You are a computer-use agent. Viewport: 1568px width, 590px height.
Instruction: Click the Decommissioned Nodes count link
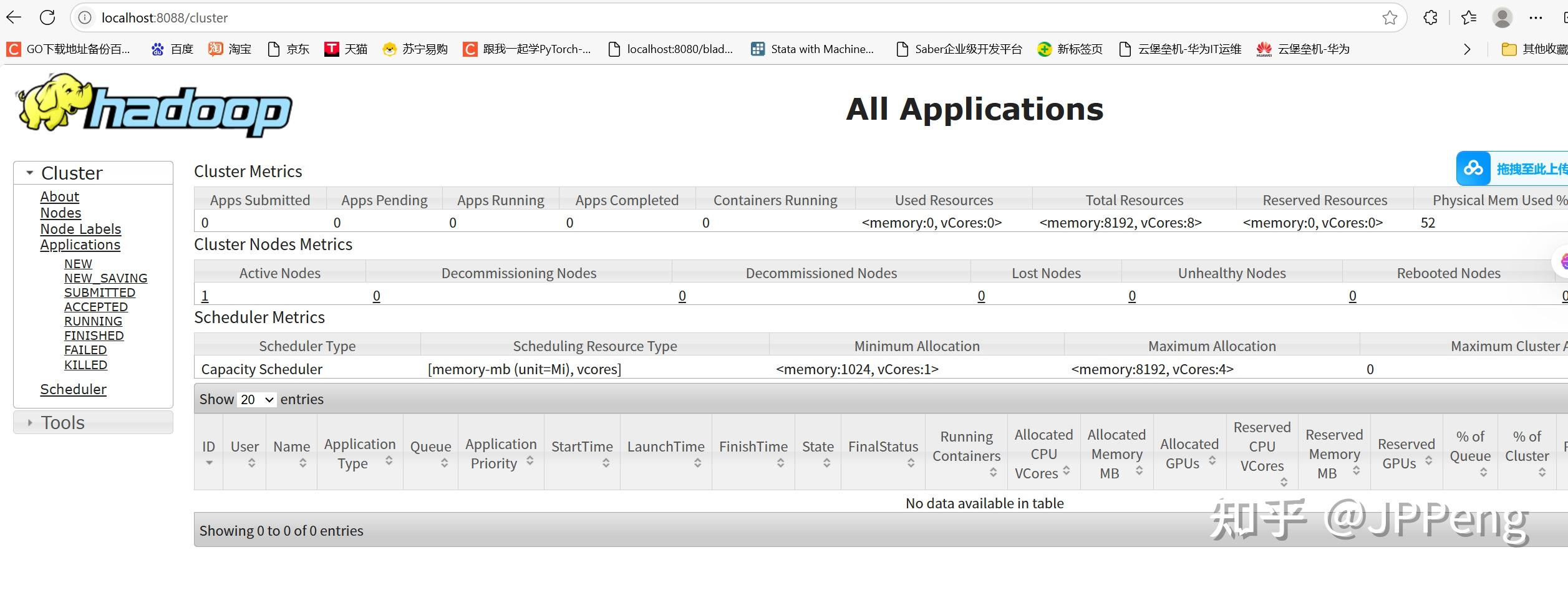682,296
